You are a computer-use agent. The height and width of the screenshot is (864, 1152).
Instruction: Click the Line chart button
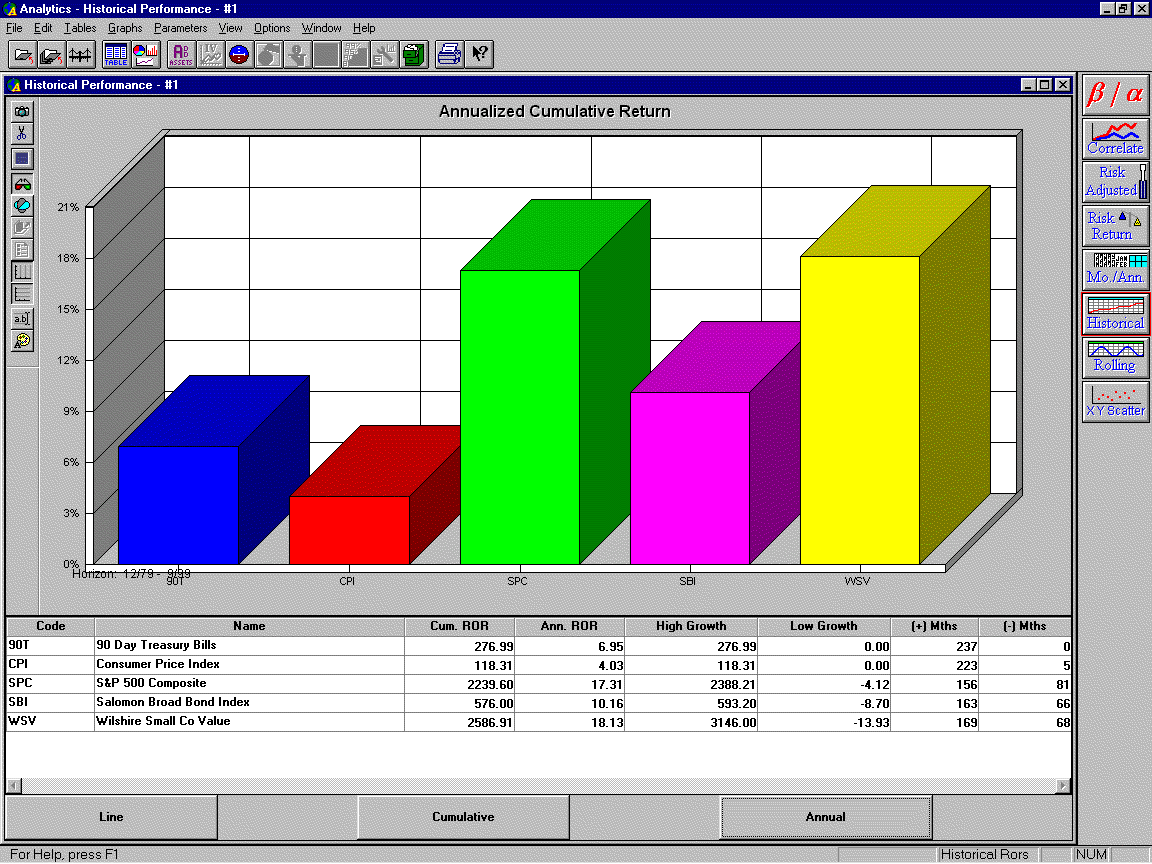111,817
